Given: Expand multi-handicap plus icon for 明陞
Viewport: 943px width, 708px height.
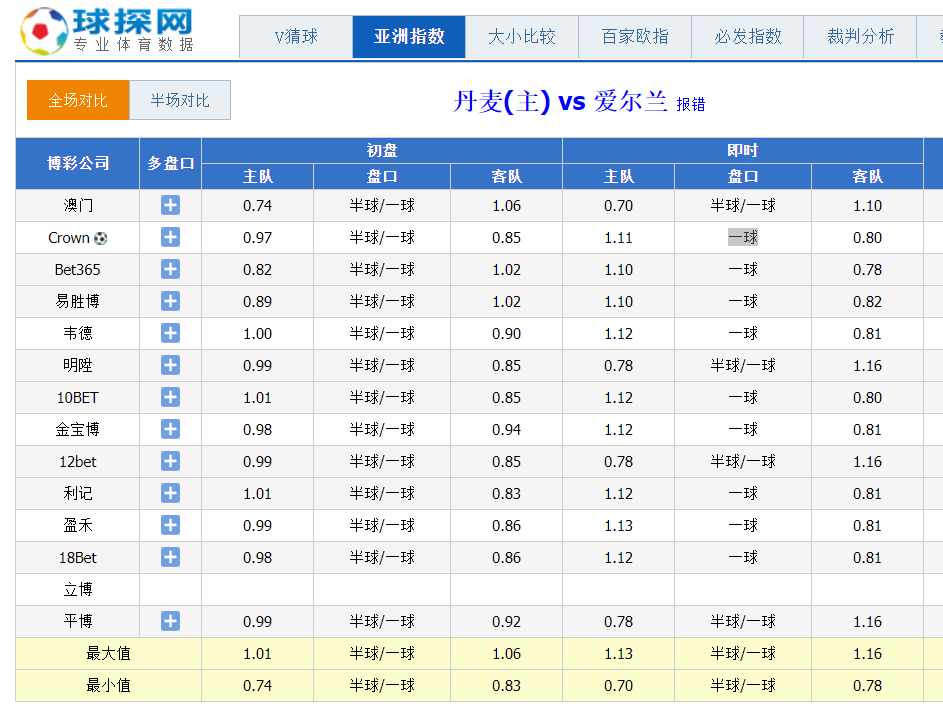Looking at the screenshot, I should 170,365.
